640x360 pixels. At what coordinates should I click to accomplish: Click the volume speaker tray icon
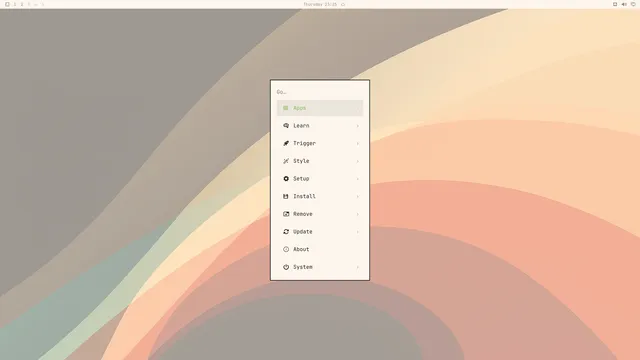pos(624,4)
